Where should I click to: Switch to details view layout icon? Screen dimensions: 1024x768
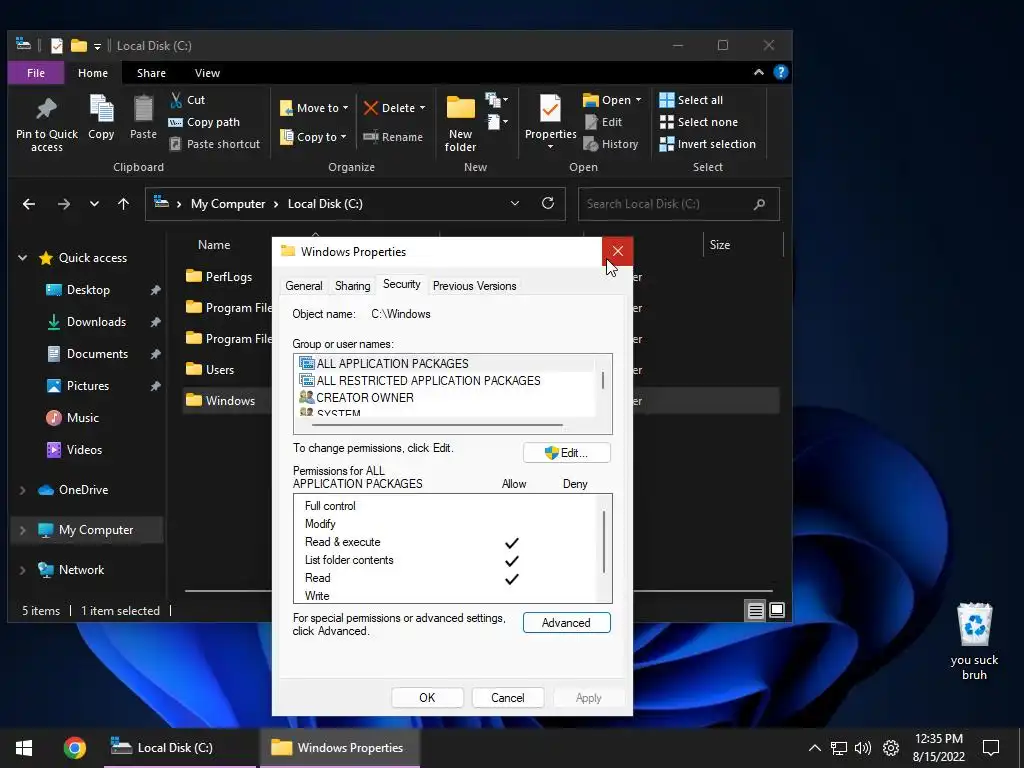point(756,611)
